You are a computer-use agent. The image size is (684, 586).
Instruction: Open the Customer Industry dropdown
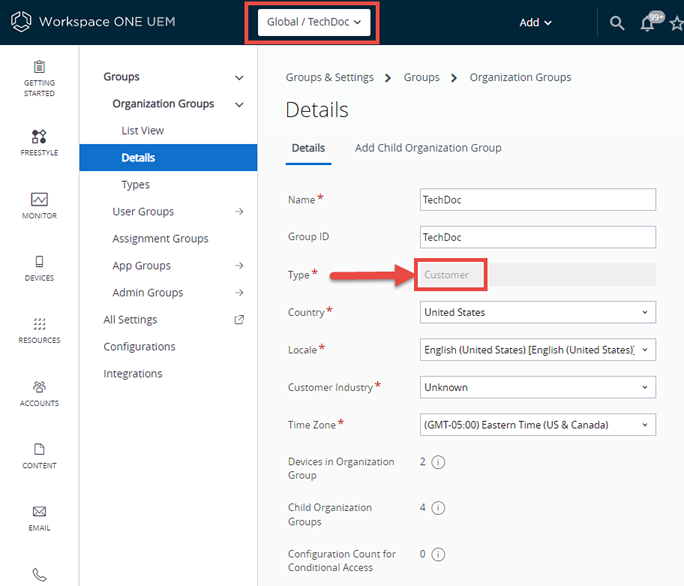coord(537,387)
